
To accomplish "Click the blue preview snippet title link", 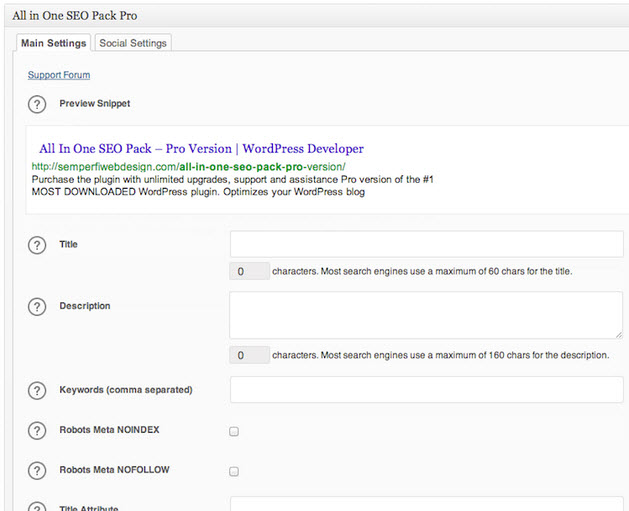I will (x=201, y=148).
